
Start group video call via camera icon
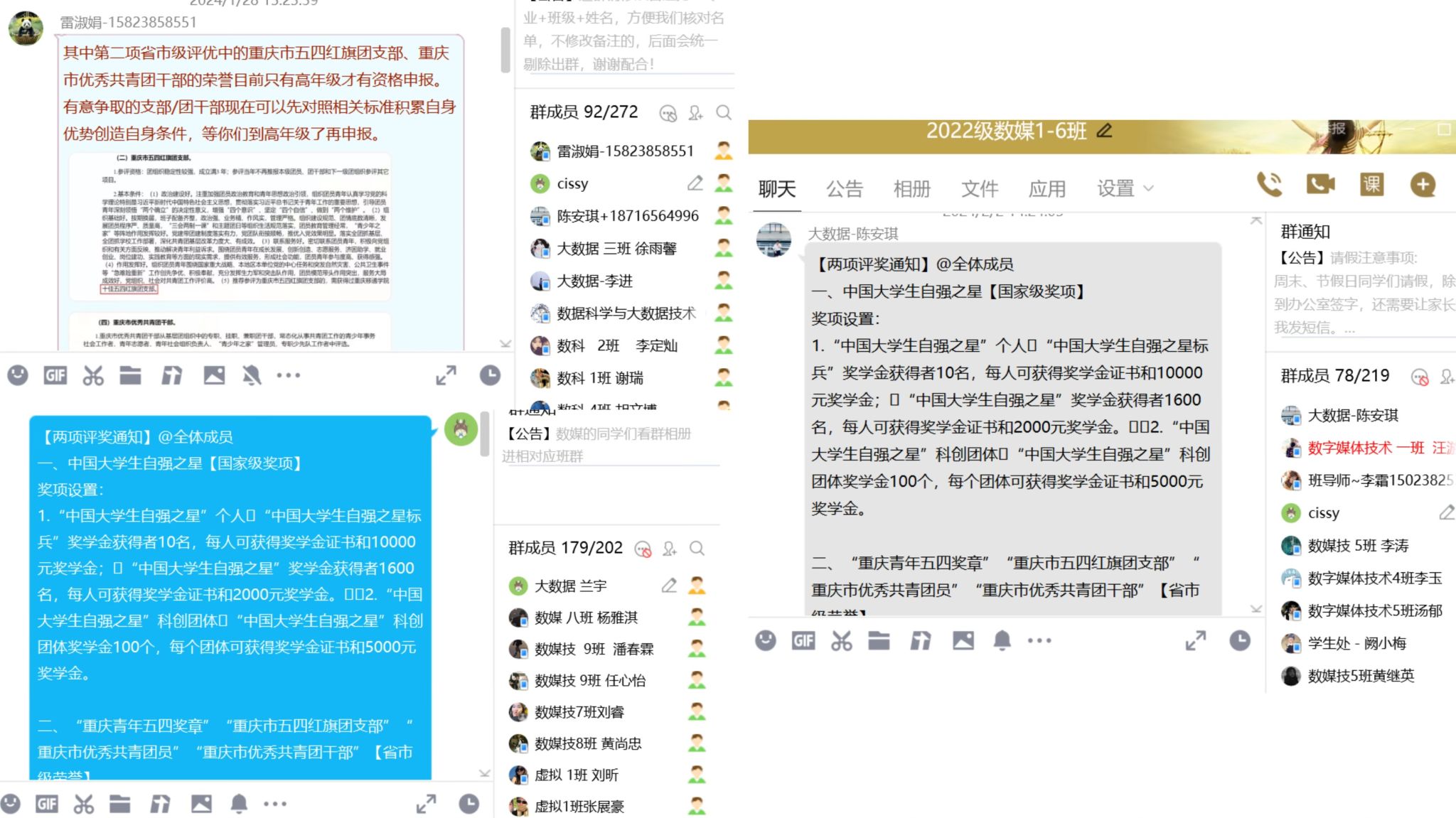point(1320,185)
